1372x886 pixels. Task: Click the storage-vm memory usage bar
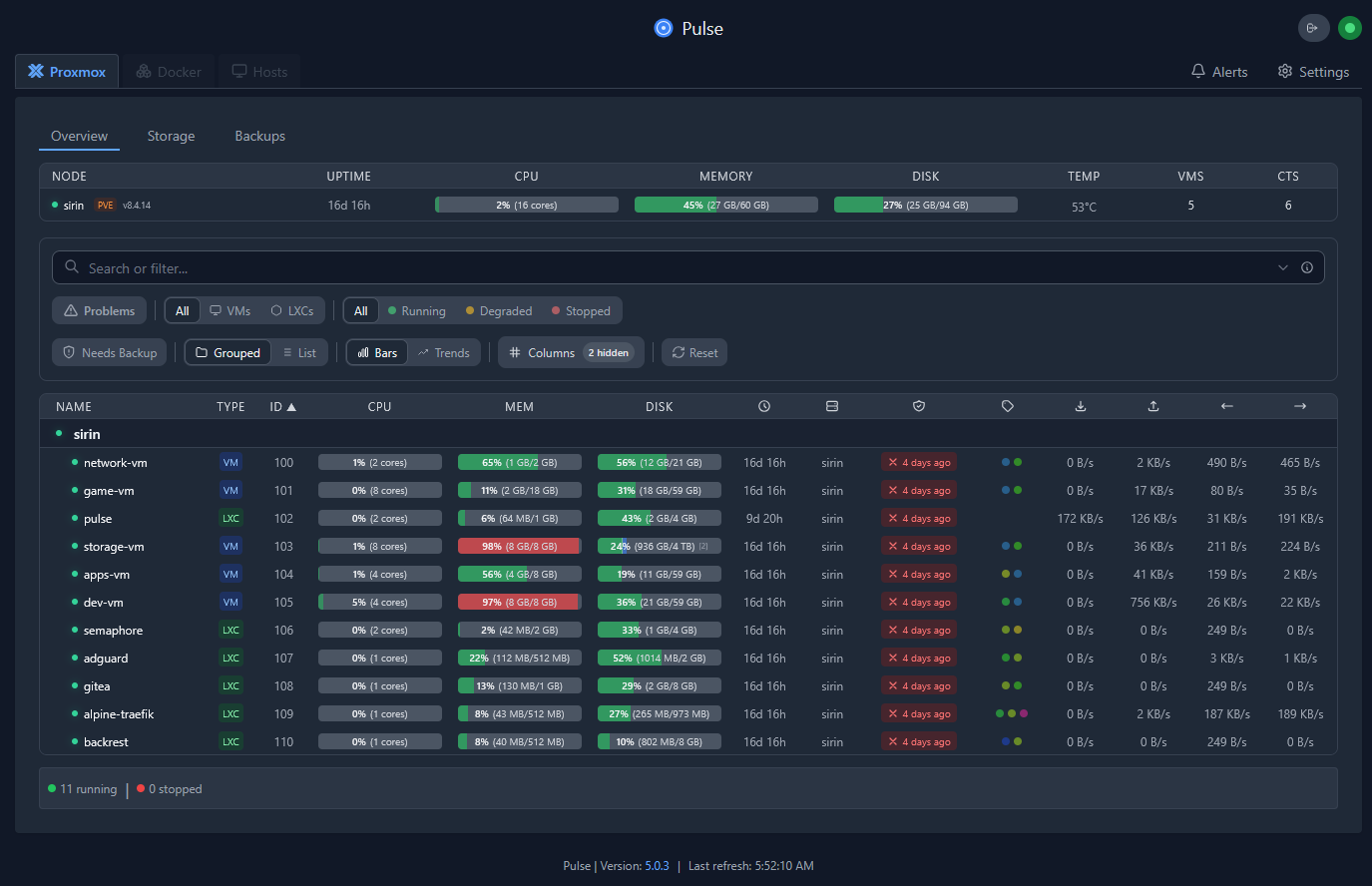[519, 546]
